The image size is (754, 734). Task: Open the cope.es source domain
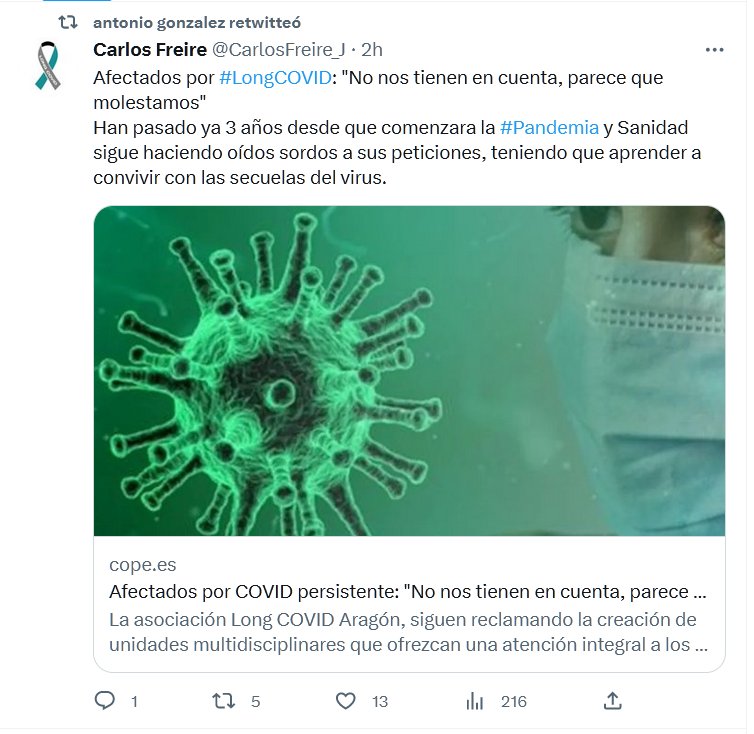click(142, 564)
